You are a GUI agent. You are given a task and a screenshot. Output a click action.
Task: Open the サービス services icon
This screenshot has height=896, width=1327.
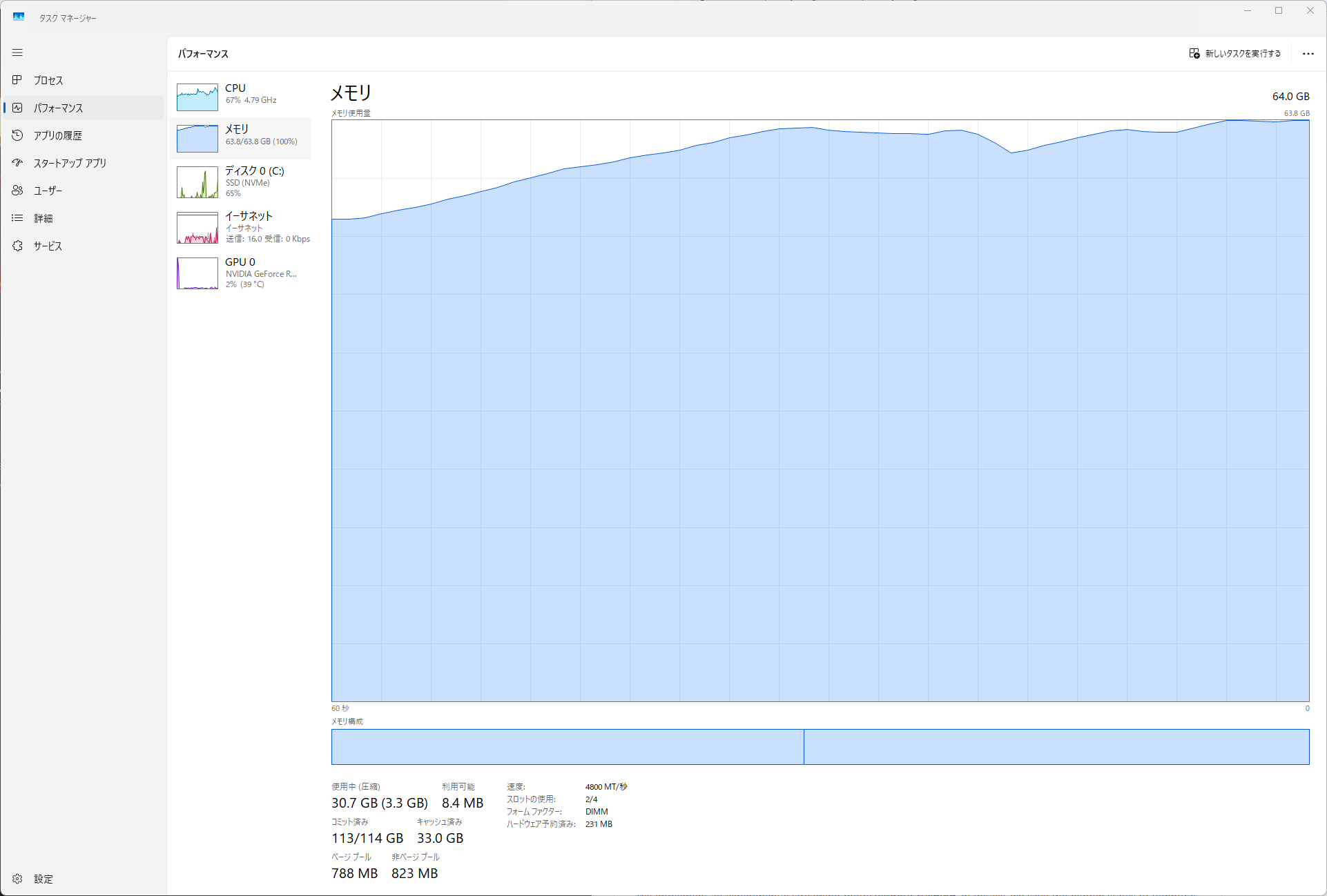tap(17, 246)
